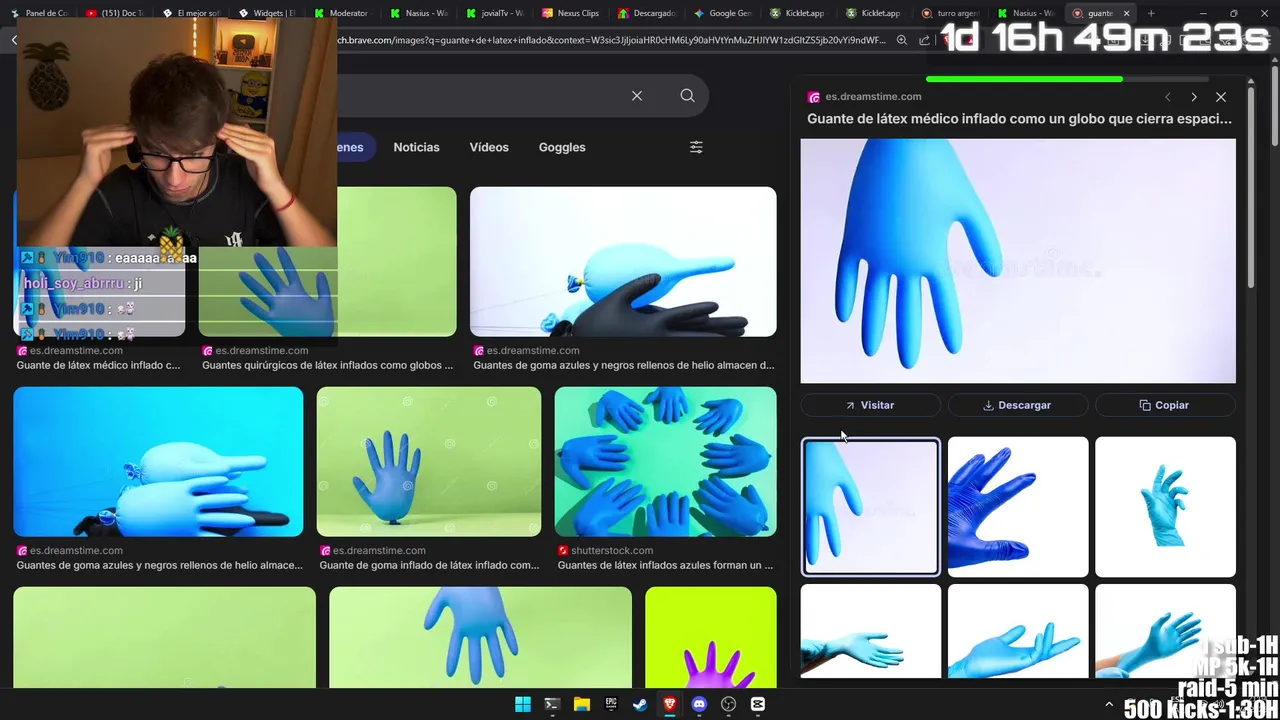Click the Brave browser taskbar icon
Image resolution: width=1280 pixels, height=720 pixels.
670,704
